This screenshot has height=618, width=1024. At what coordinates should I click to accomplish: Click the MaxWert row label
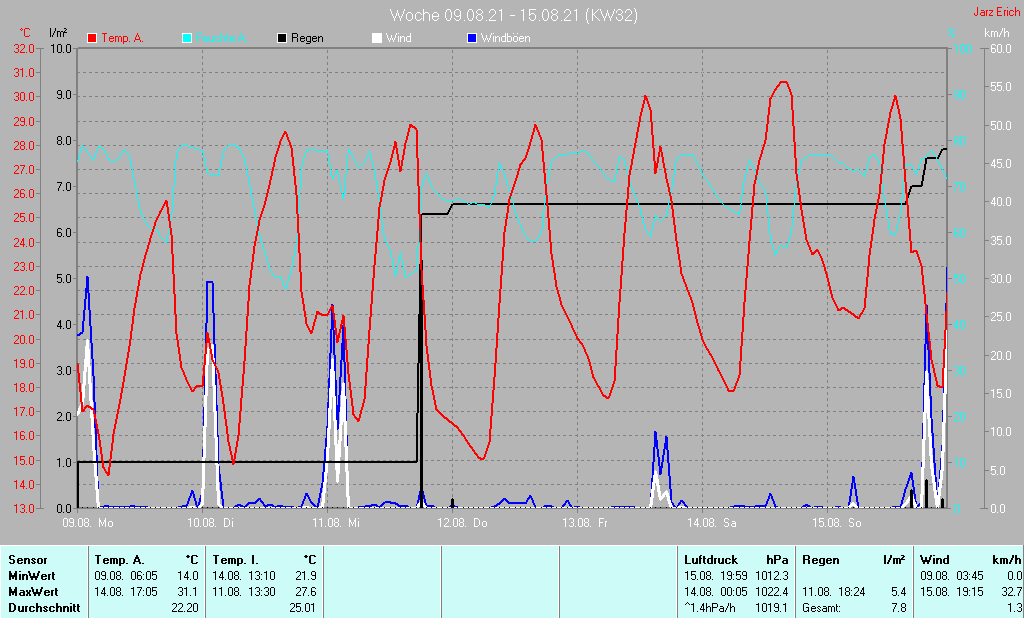pos(32,592)
